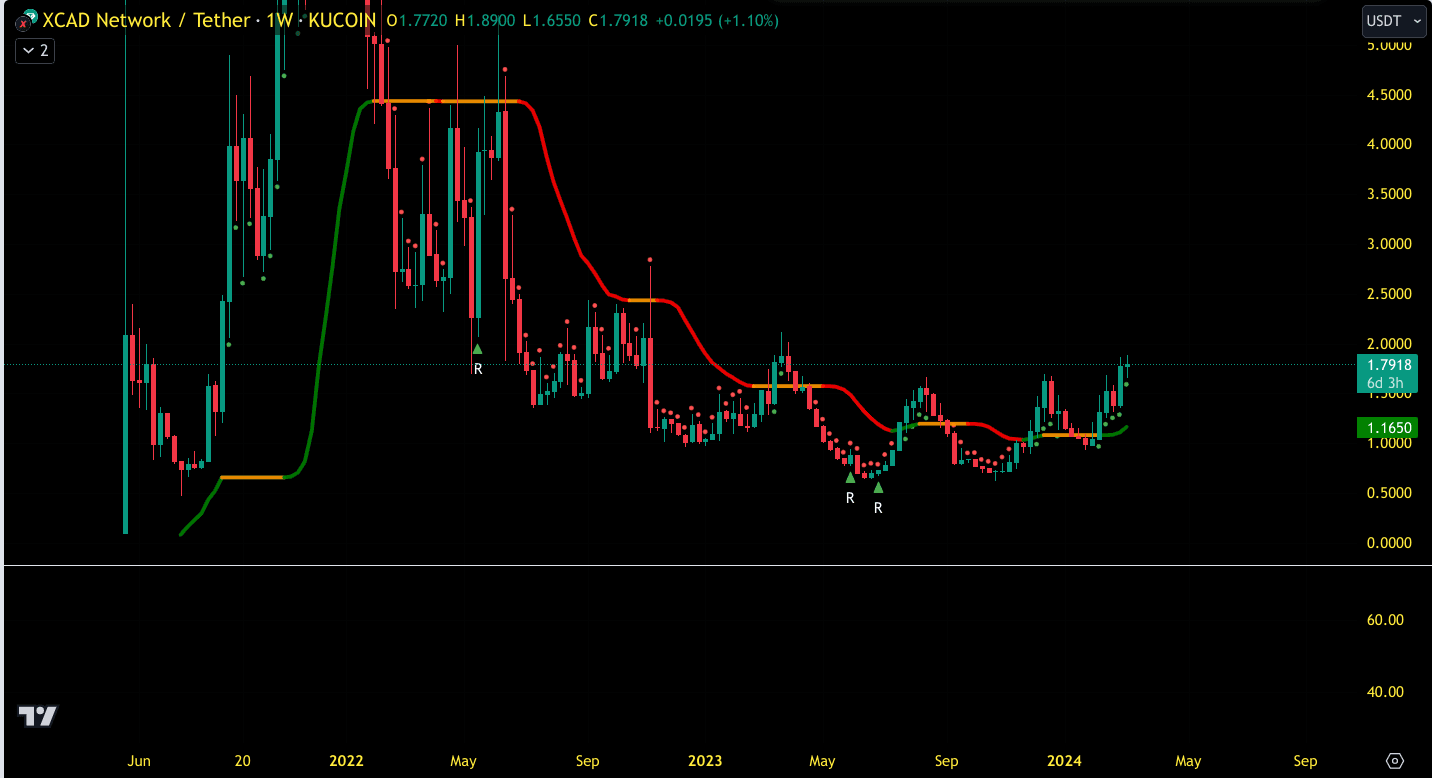Click the KUCOIN exchange label
This screenshot has height=778, width=1432.
click(x=341, y=20)
